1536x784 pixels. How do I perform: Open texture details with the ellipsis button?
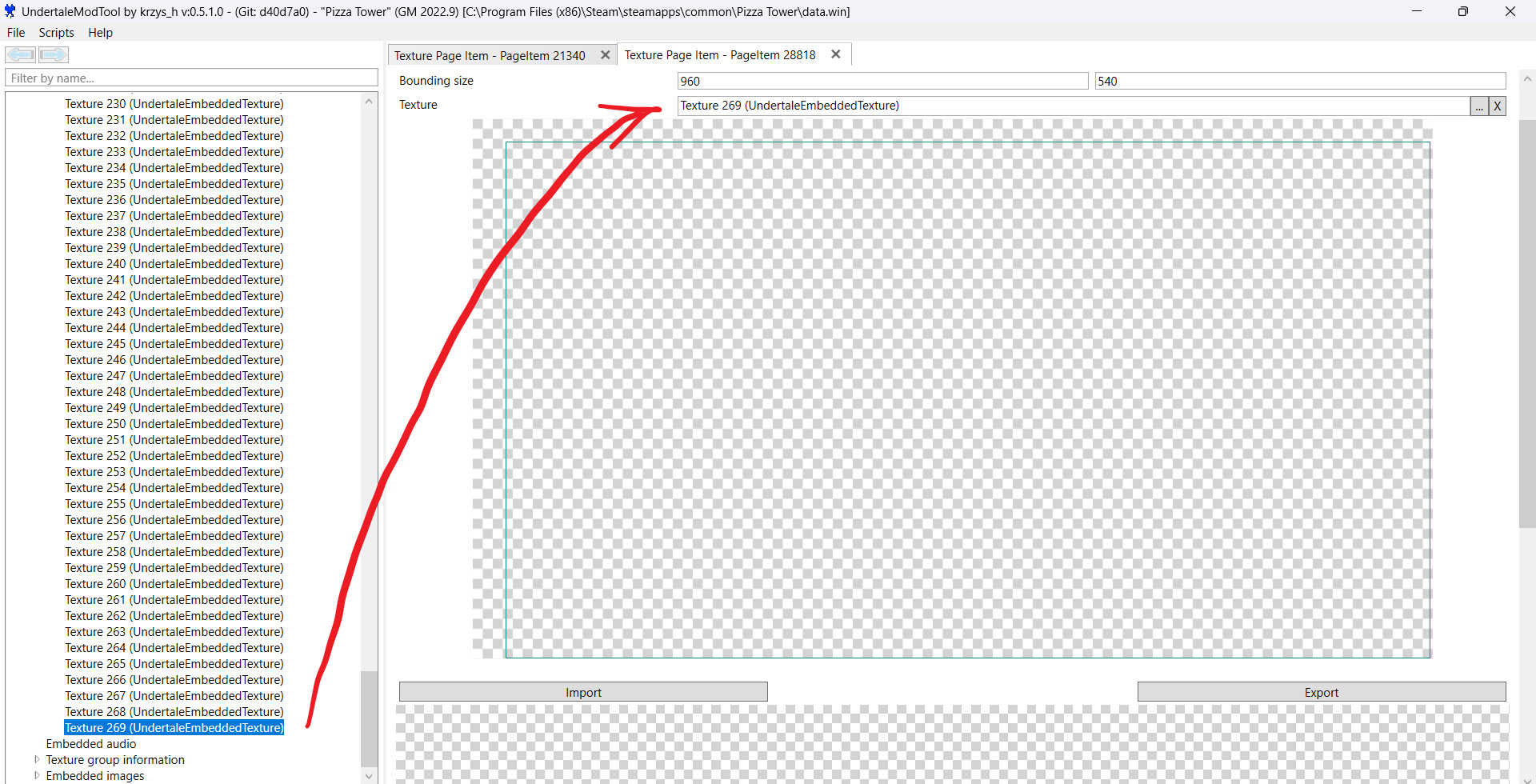1479,106
